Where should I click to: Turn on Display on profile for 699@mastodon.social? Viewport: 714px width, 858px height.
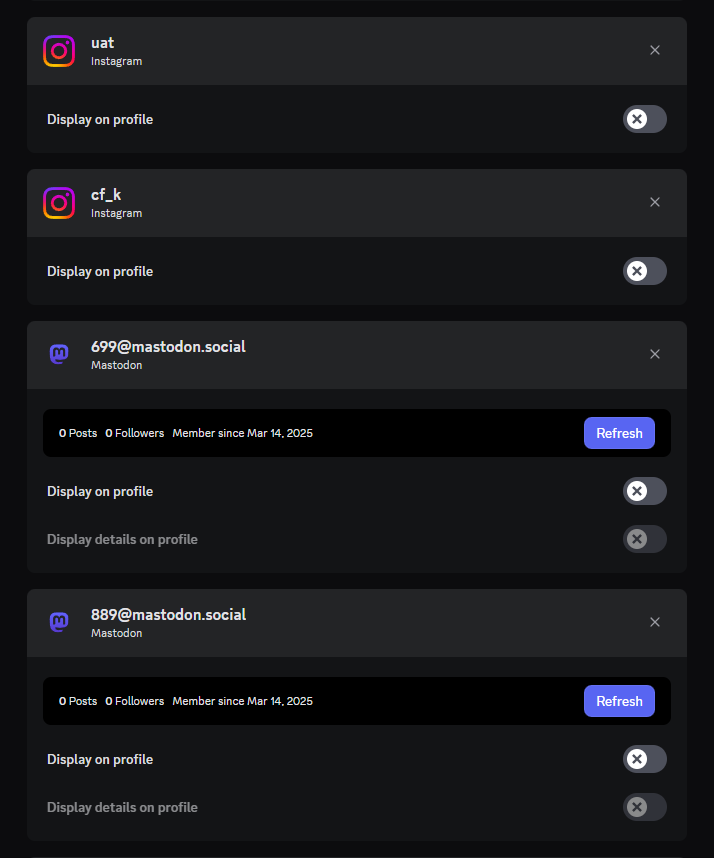pos(645,491)
